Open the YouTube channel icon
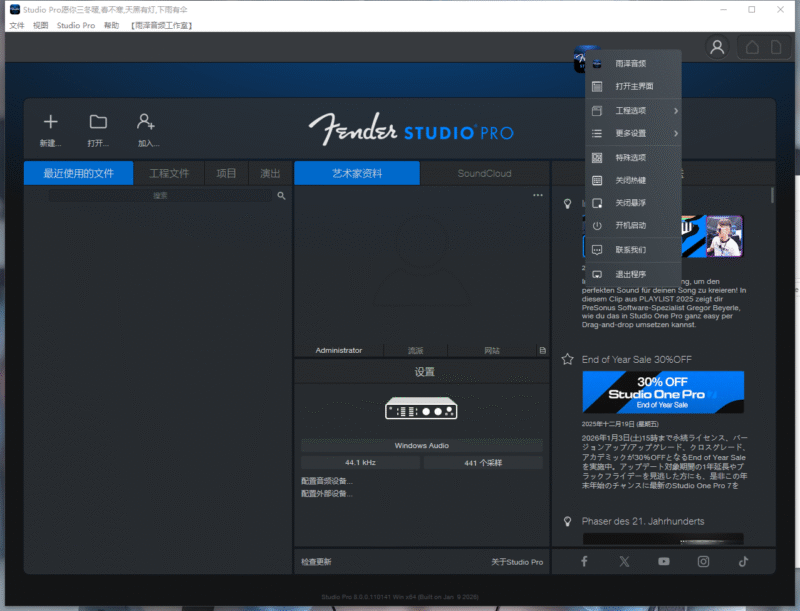 [663, 561]
